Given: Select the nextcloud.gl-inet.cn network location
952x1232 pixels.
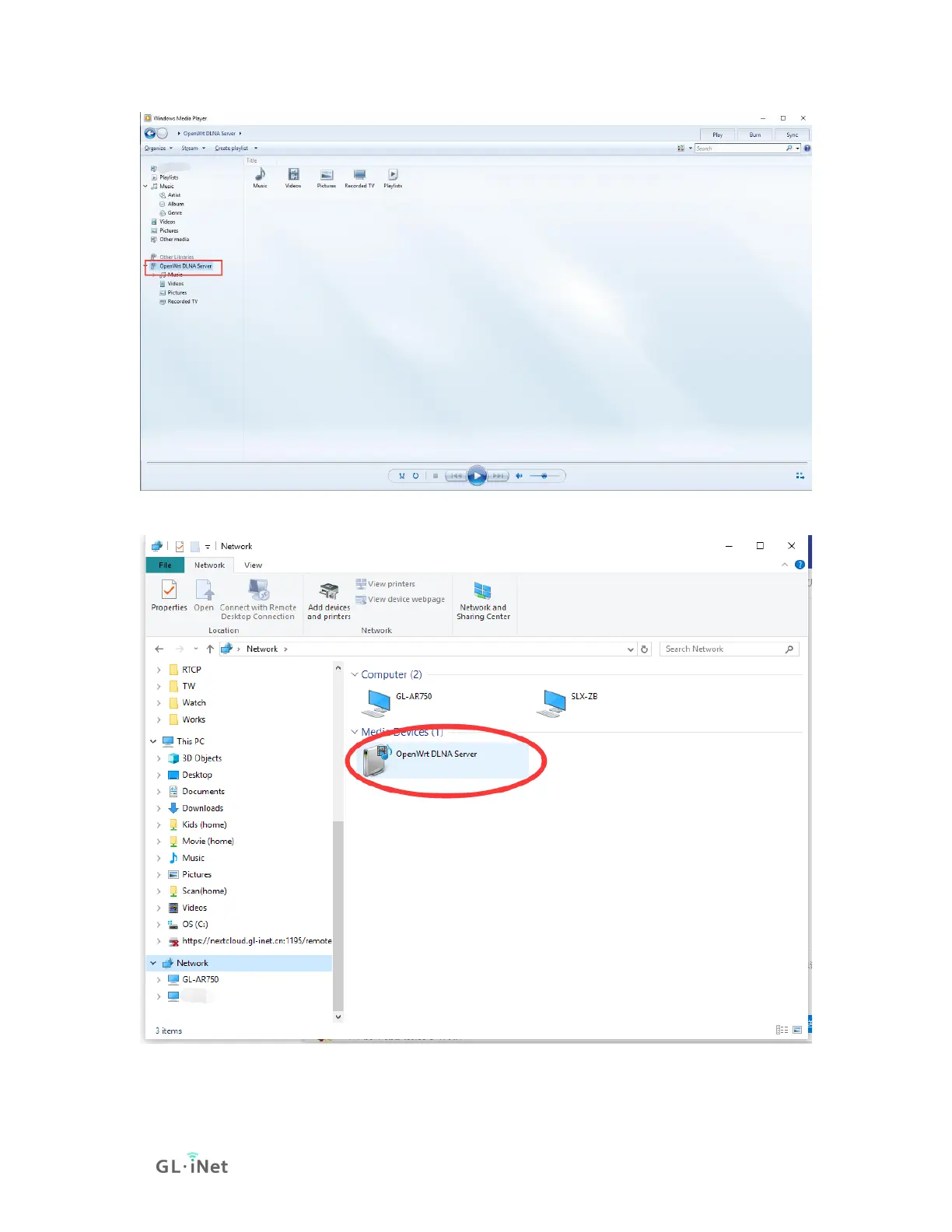Looking at the screenshot, I should pos(250,941).
